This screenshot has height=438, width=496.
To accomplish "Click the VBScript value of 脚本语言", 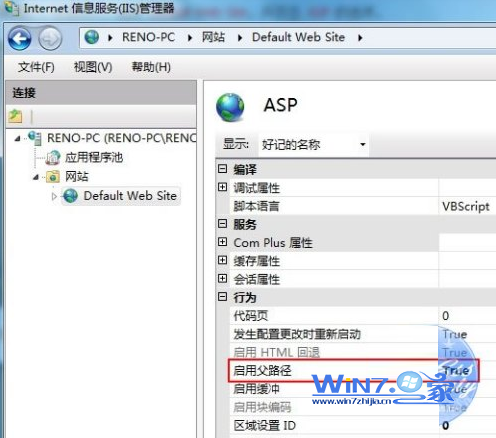I will click(x=466, y=206).
